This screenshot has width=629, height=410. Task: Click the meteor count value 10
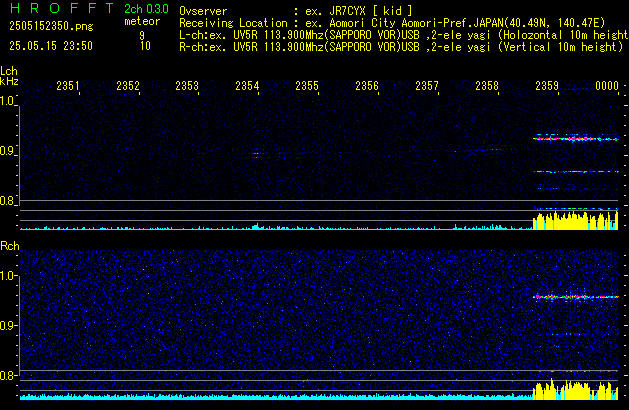pos(145,46)
